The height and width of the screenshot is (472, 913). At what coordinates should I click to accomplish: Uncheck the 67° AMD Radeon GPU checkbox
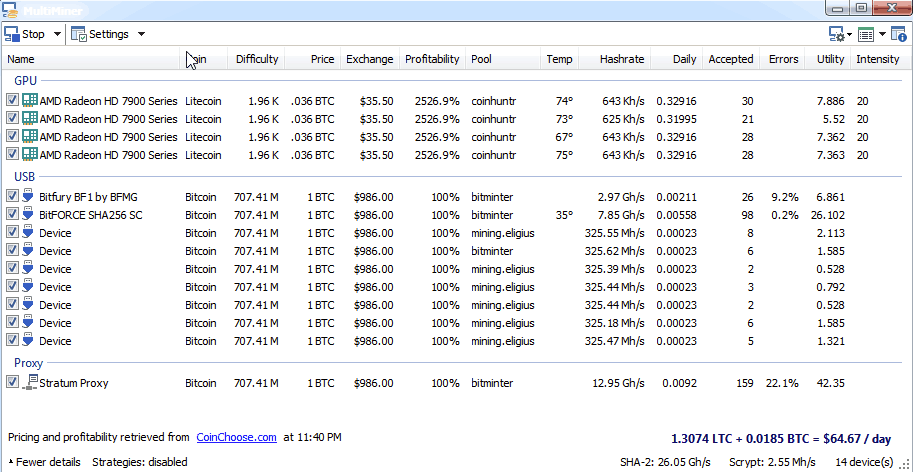[x=12, y=137]
